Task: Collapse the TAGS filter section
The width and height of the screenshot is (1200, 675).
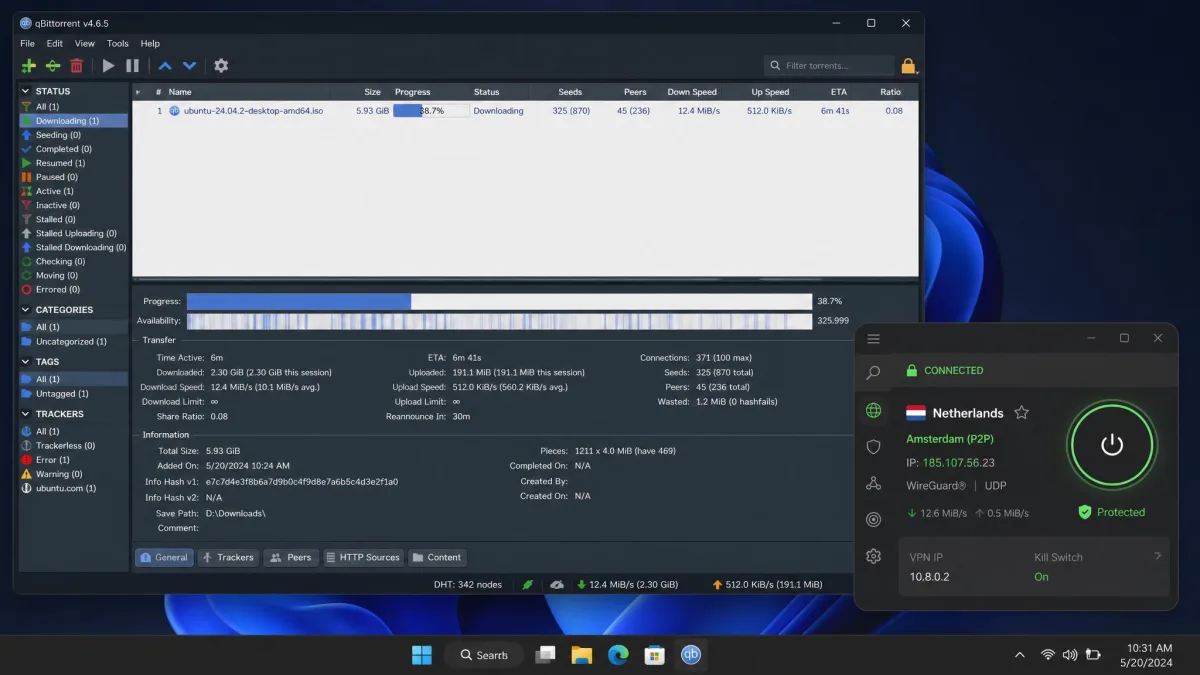Action: pos(26,362)
